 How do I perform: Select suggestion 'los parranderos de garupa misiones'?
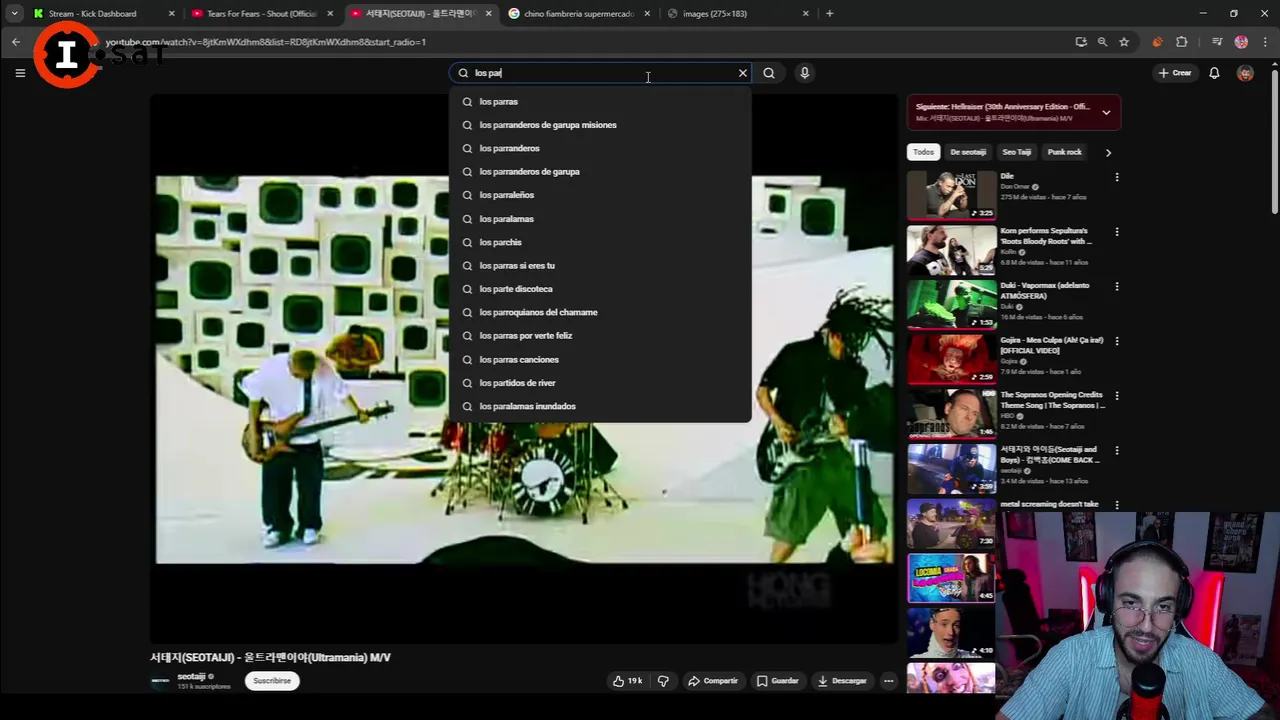point(600,125)
